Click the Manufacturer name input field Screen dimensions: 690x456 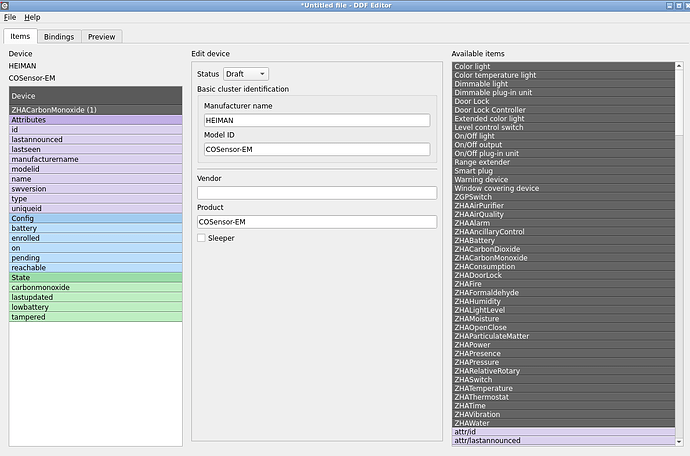(x=317, y=120)
